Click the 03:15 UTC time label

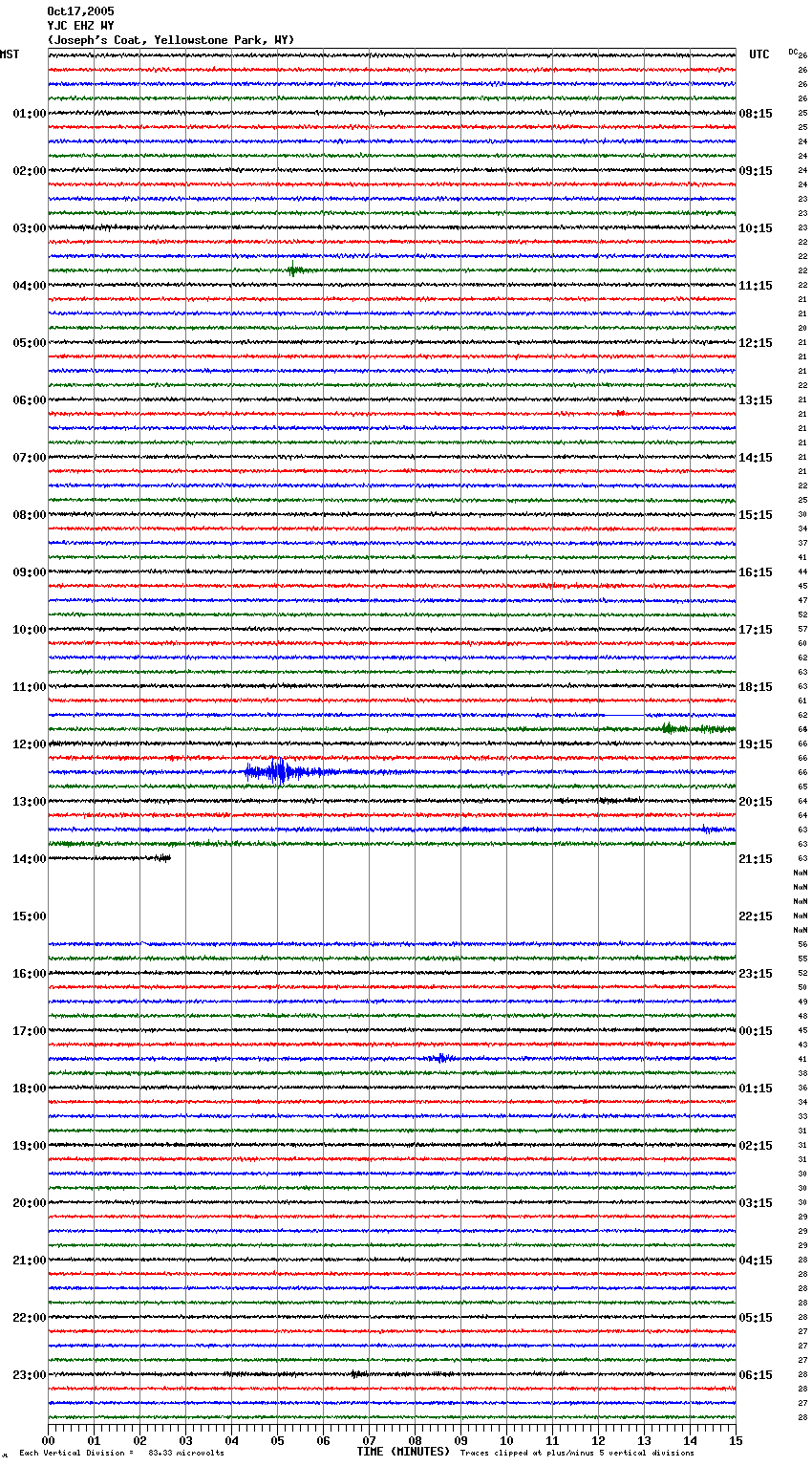point(756,1203)
